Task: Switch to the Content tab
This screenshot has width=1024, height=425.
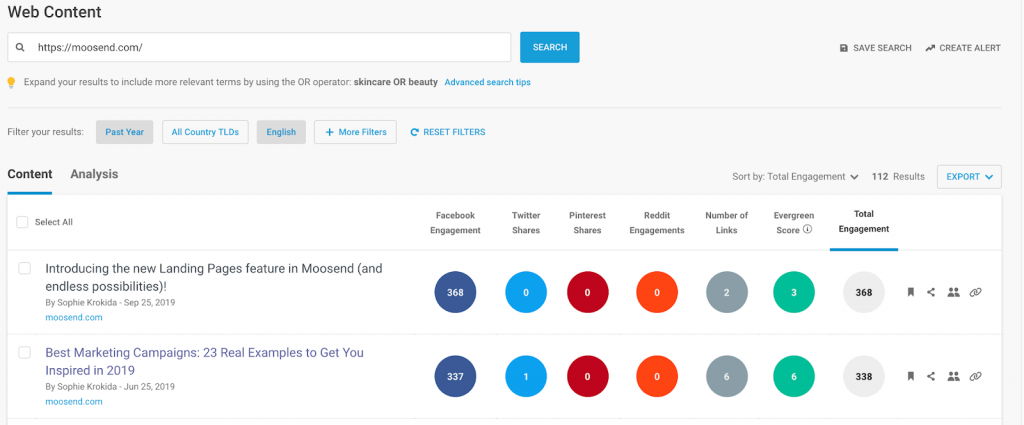Action: point(30,174)
